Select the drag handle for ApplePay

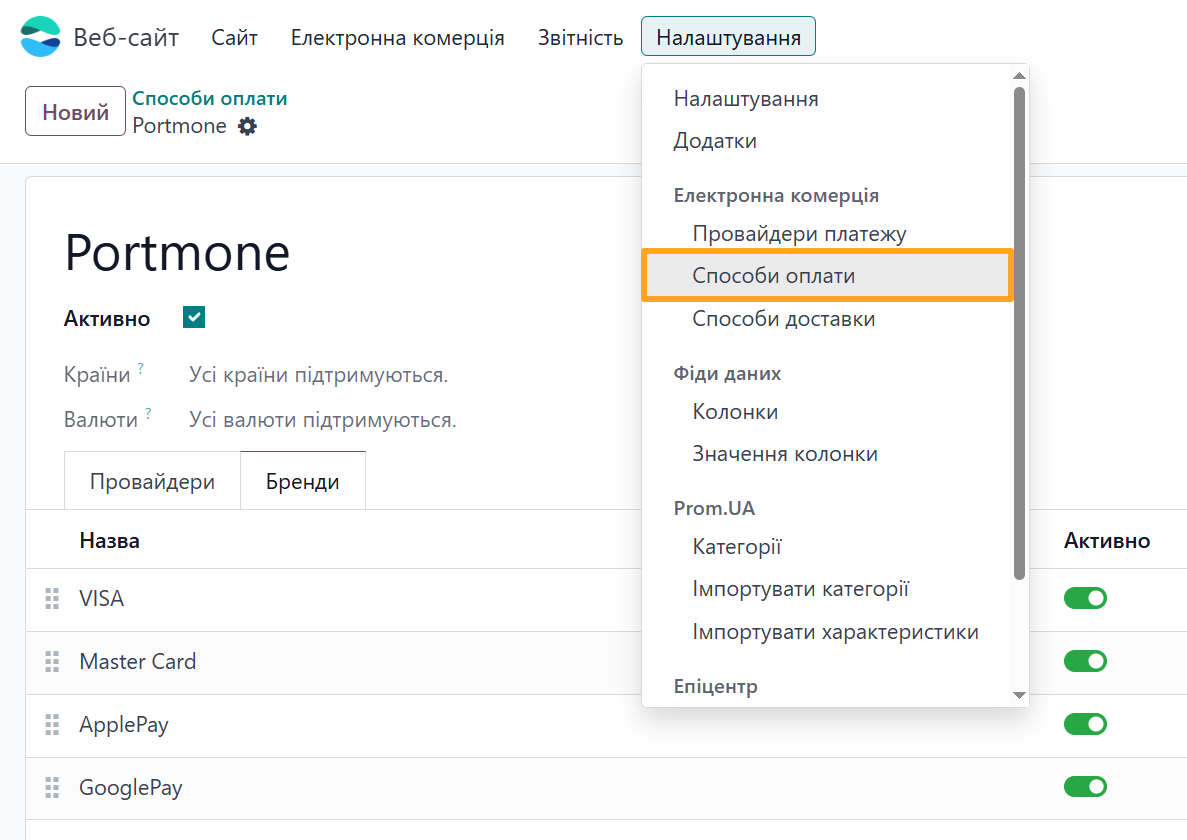pos(51,724)
